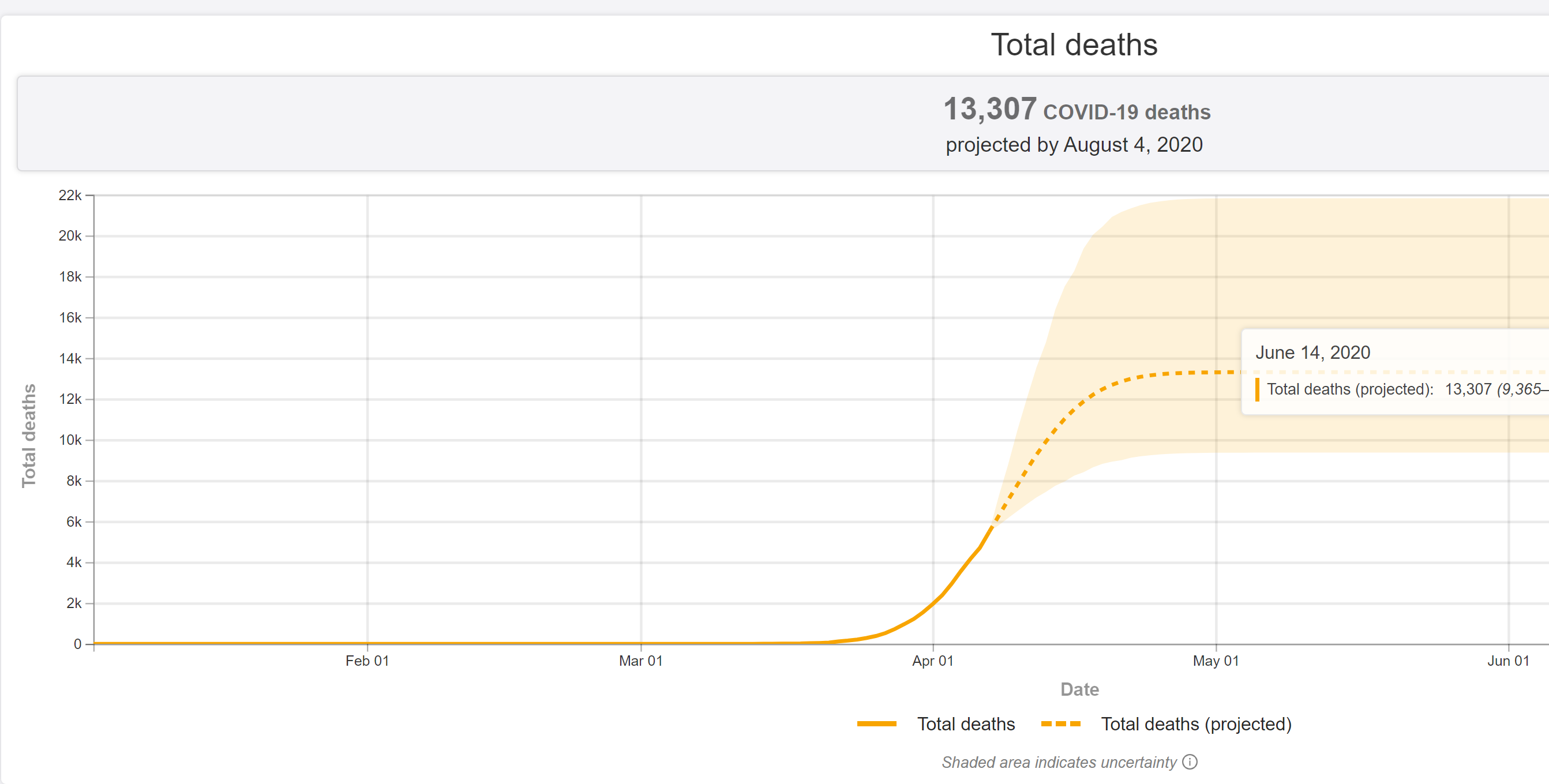1549x784 pixels.
Task: Click the uncertainty info icon
Action: point(1190,762)
